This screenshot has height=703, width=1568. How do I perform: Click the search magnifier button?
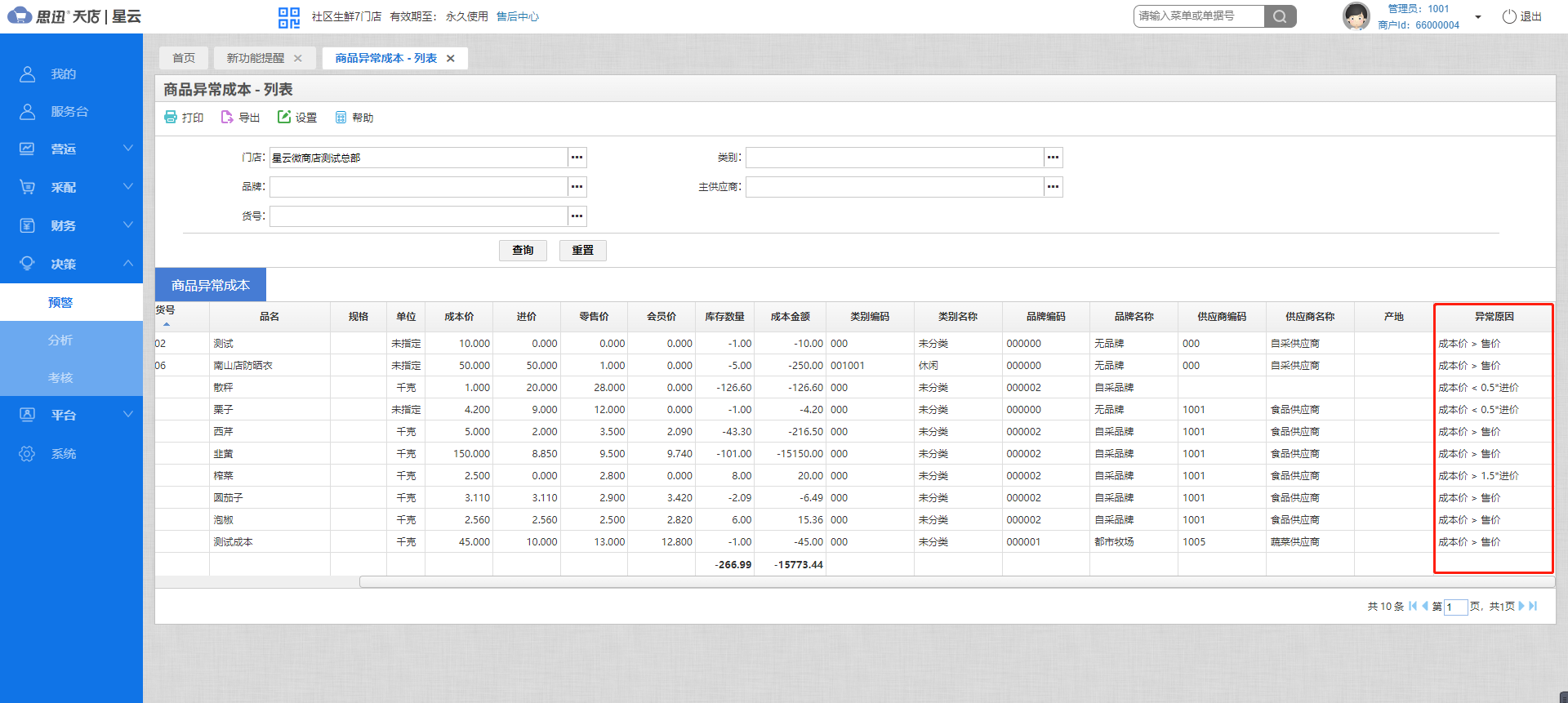click(1280, 16)
